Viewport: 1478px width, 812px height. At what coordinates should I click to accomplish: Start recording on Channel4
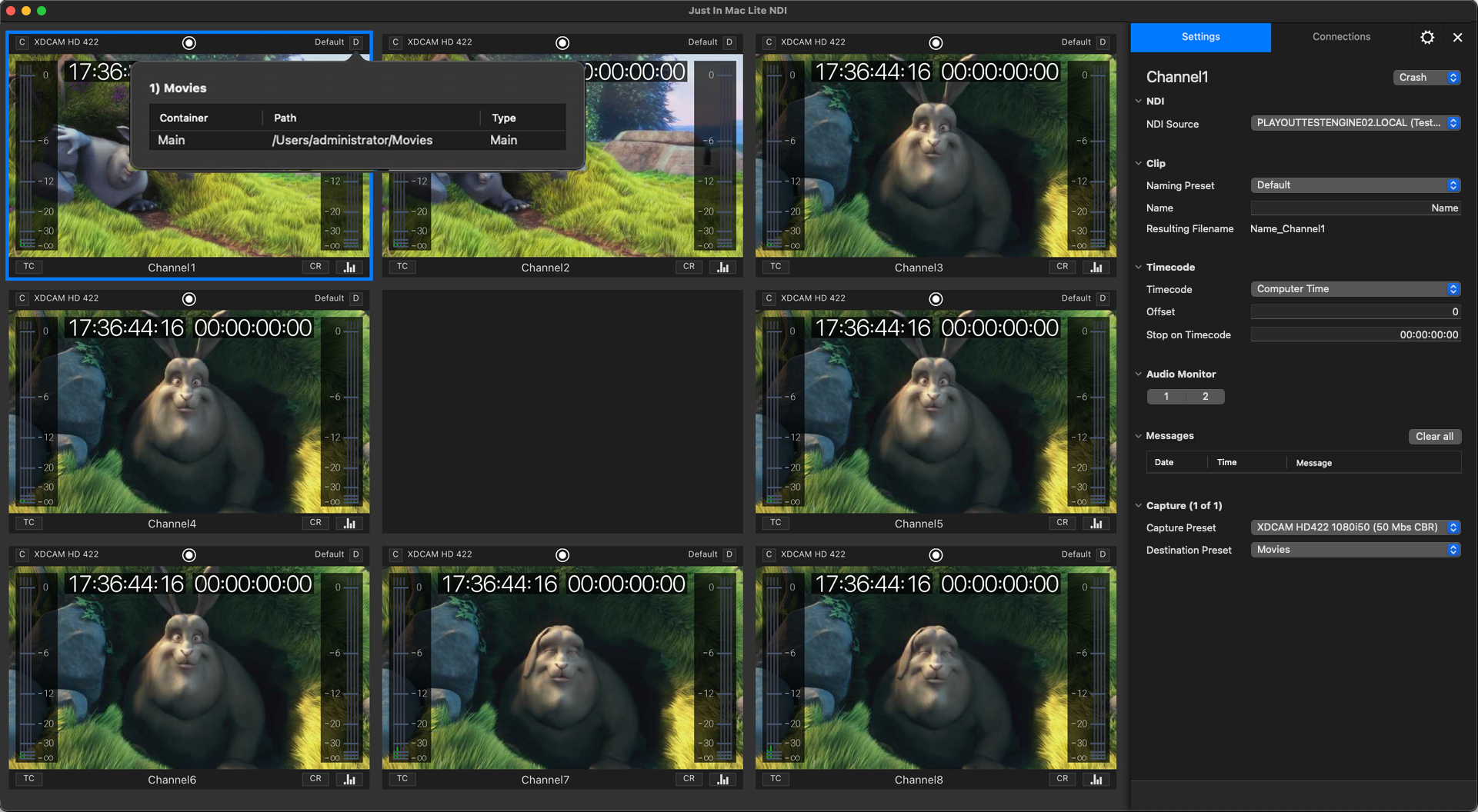pos(189,299)
